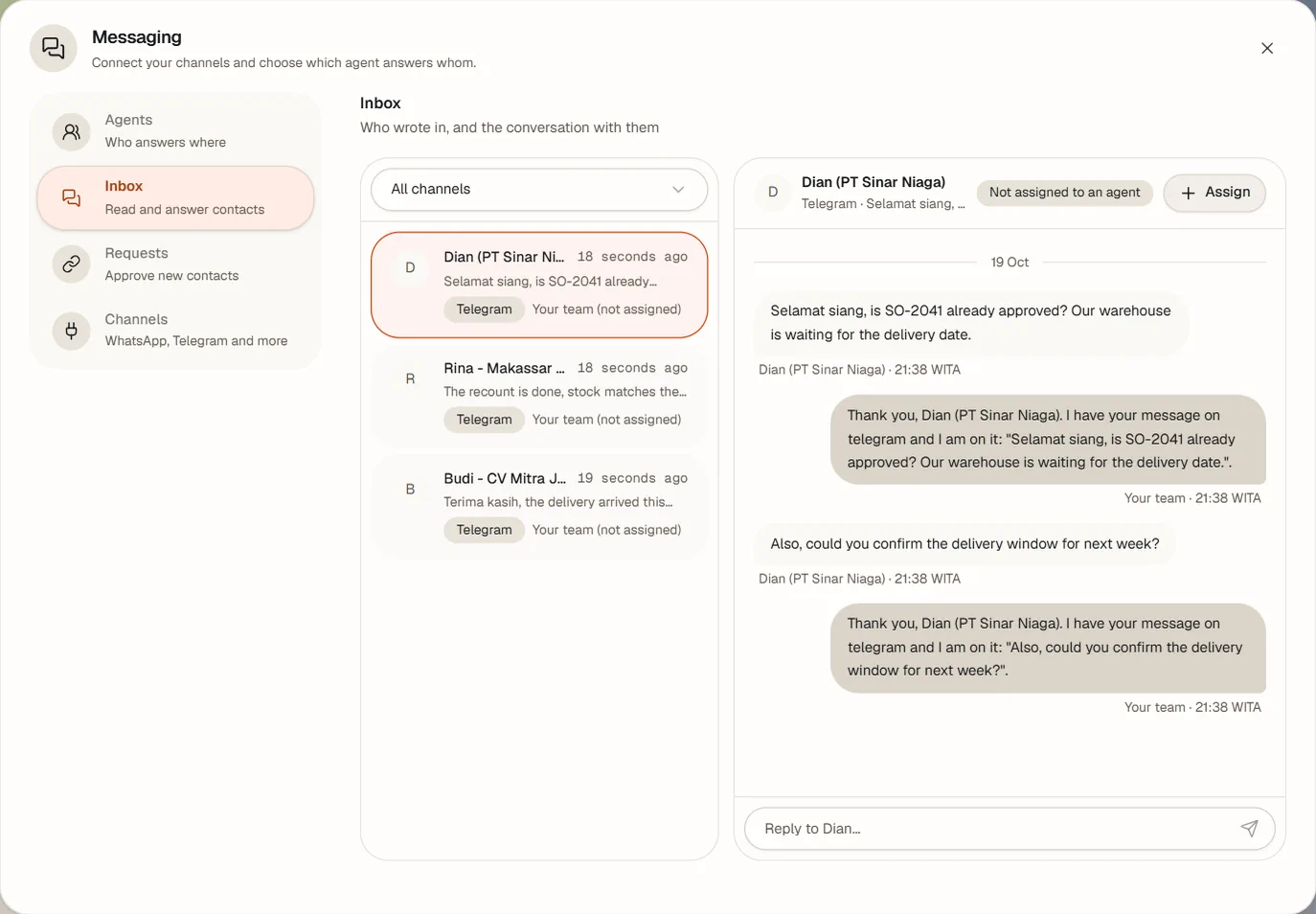Click the plus icon on Assign button
The width and height of the screenshot is (1316, 914).
coord(1188,193)
